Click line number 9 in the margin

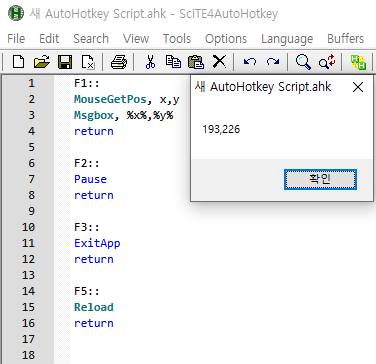[31, 211]
